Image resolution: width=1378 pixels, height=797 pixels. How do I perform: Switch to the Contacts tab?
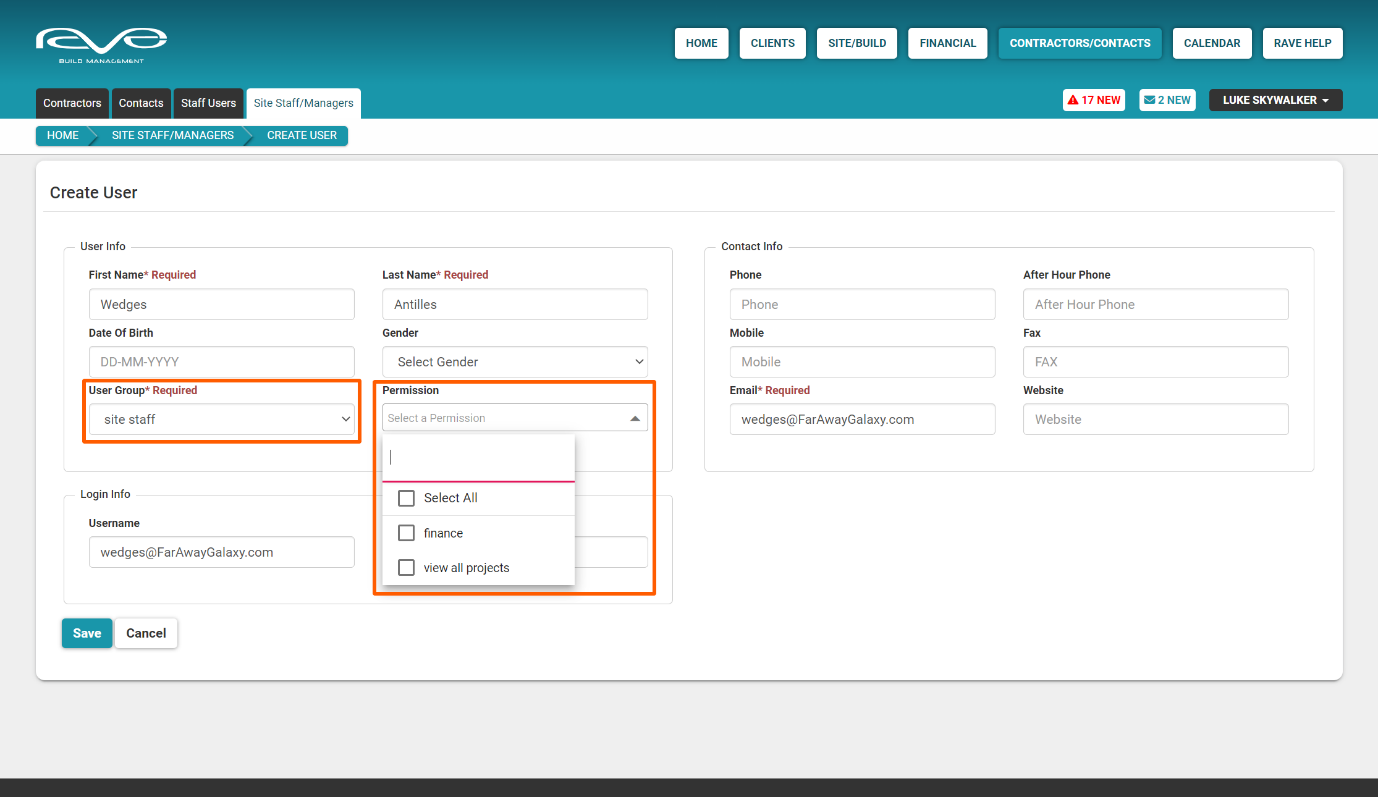(141, 103)
